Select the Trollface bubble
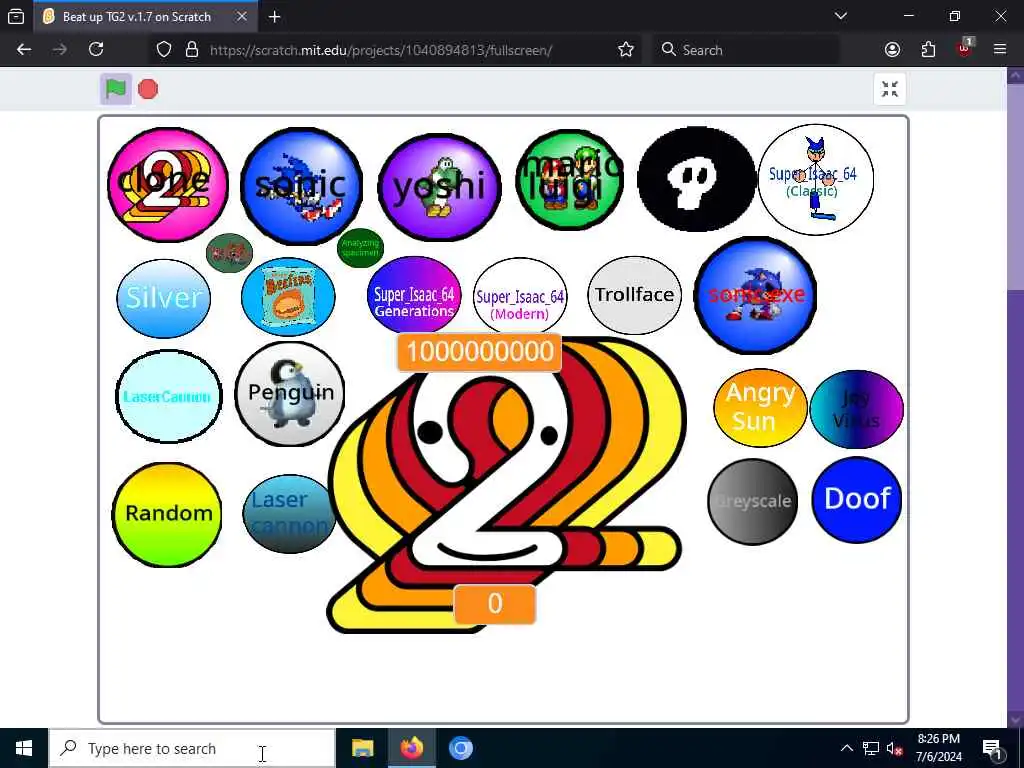Viewport: 1024px width, 768px height. tap(634, 295)
